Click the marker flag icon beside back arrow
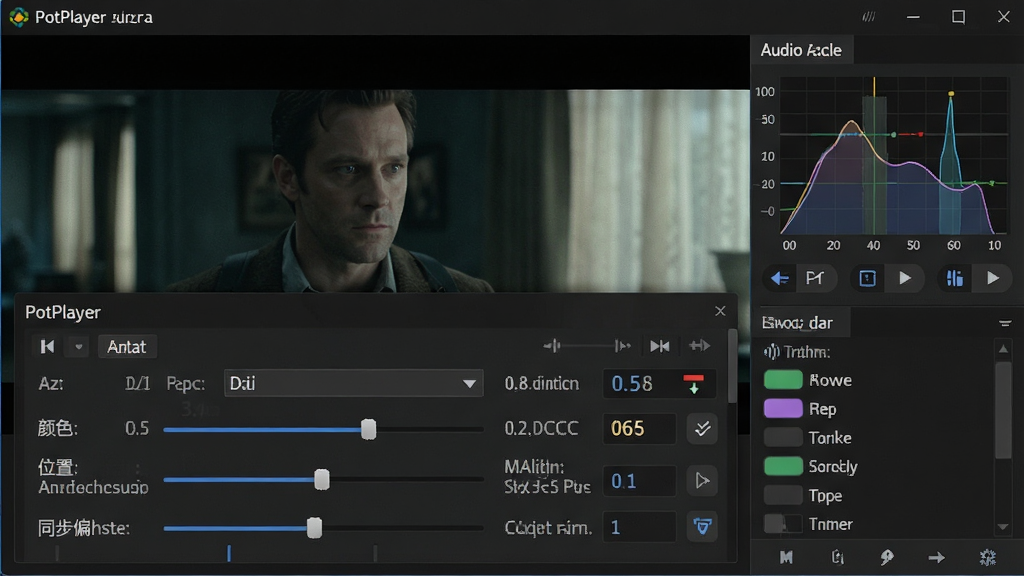The image size is (1024, 576). (x=814, y=279)
